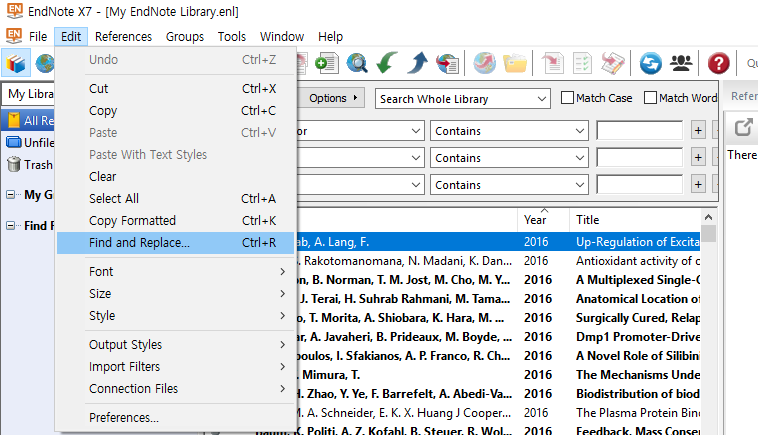Open the References menu

click(123, 36)
